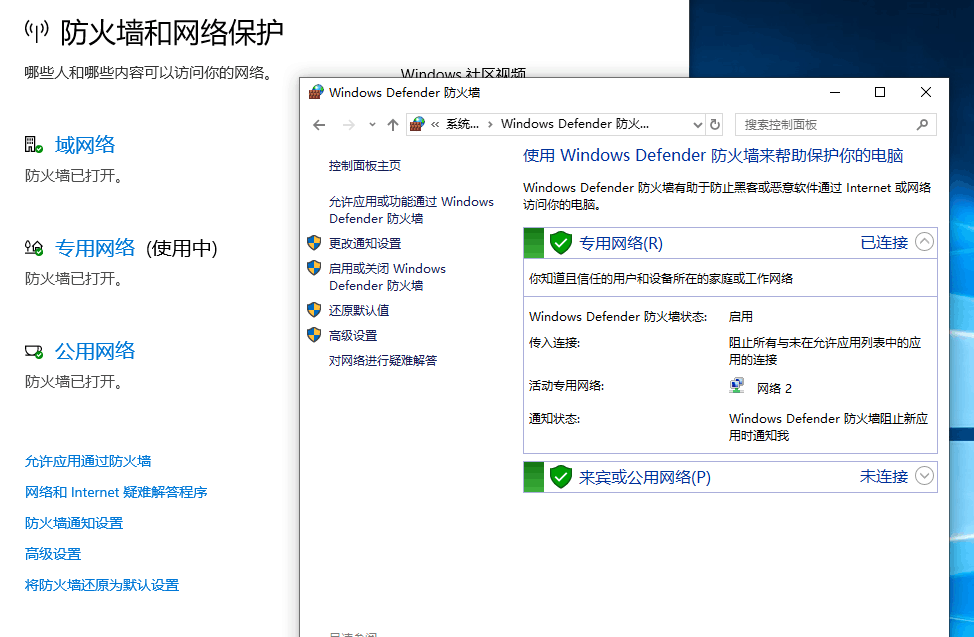The image size is (974, 637).
Task: Minimize the Windows Defender 防火墙 window
Action: (x=835, y=93)
